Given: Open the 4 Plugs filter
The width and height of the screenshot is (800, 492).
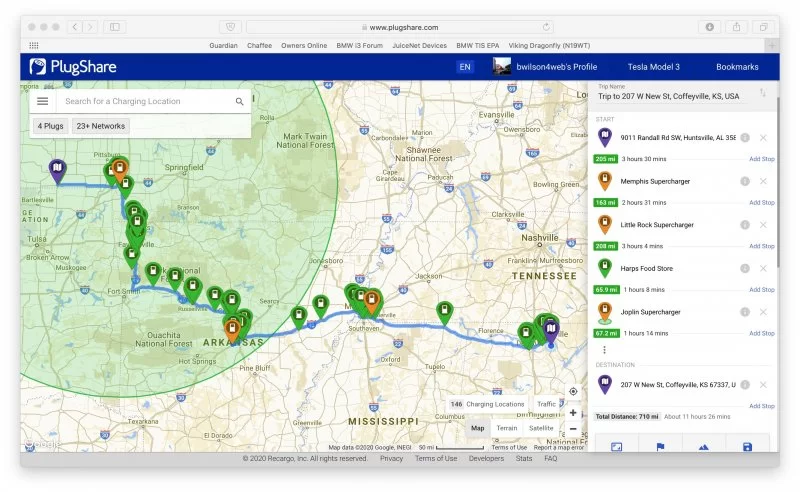Looking at the screenshot, I should pyautogui.click(x=50, y=127).
